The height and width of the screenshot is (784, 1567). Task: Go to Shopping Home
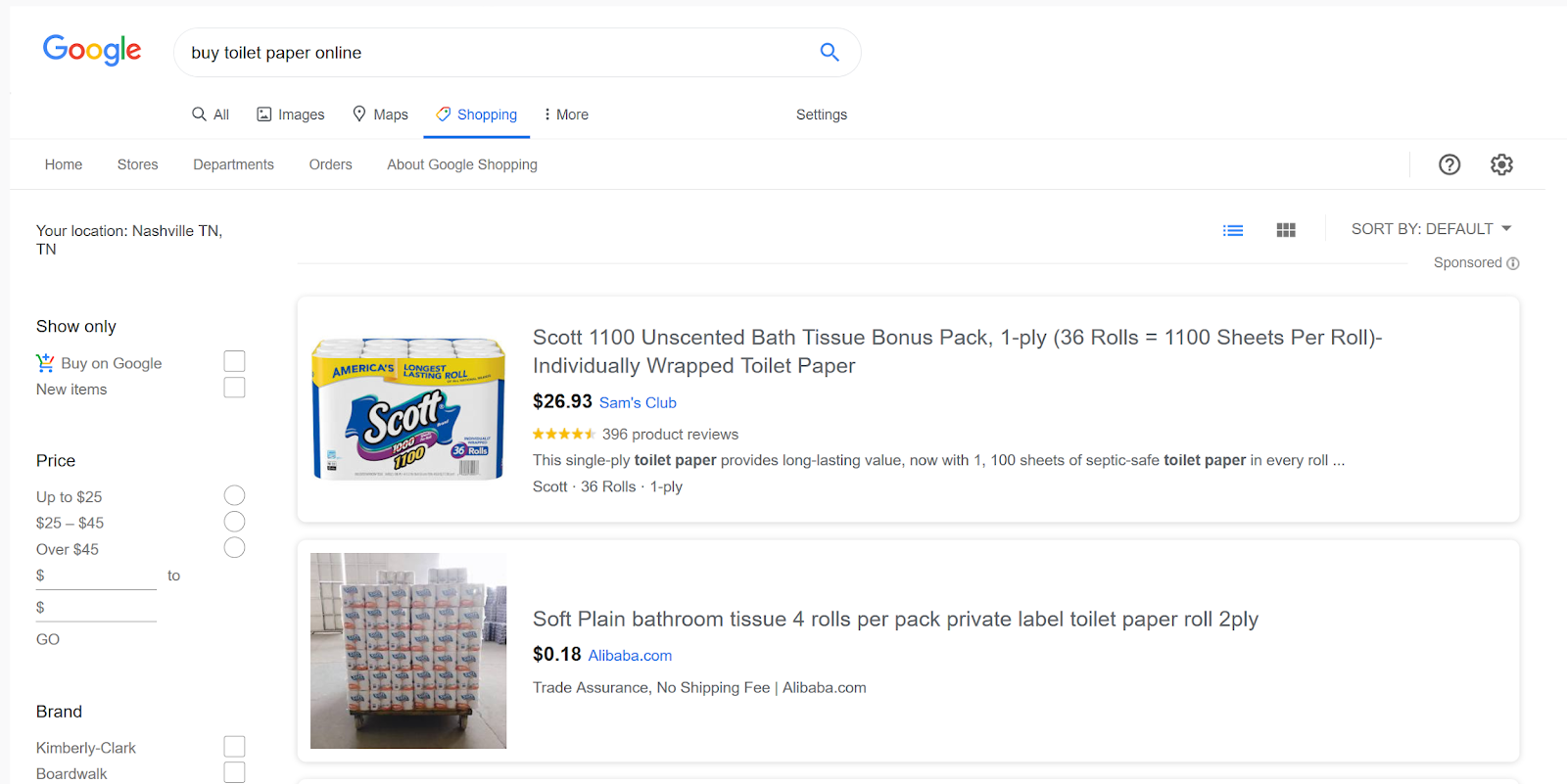[64, 164]
